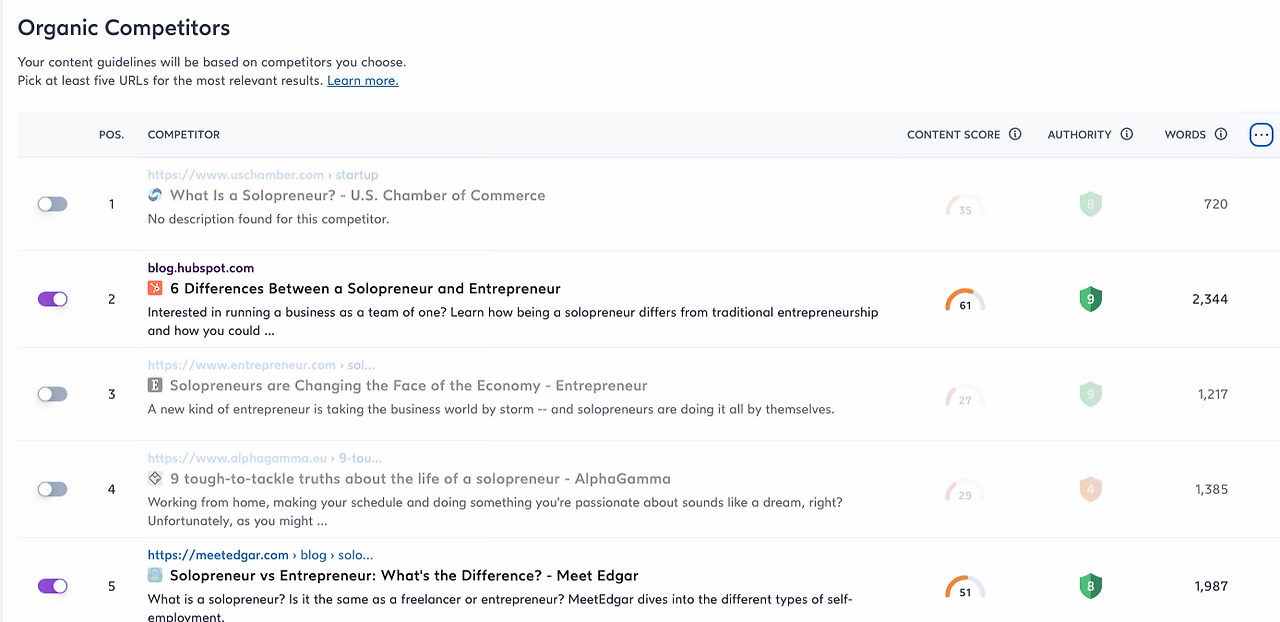
Task: Enable the AlphaGamma competitor toggle
Action: point(52,489)
